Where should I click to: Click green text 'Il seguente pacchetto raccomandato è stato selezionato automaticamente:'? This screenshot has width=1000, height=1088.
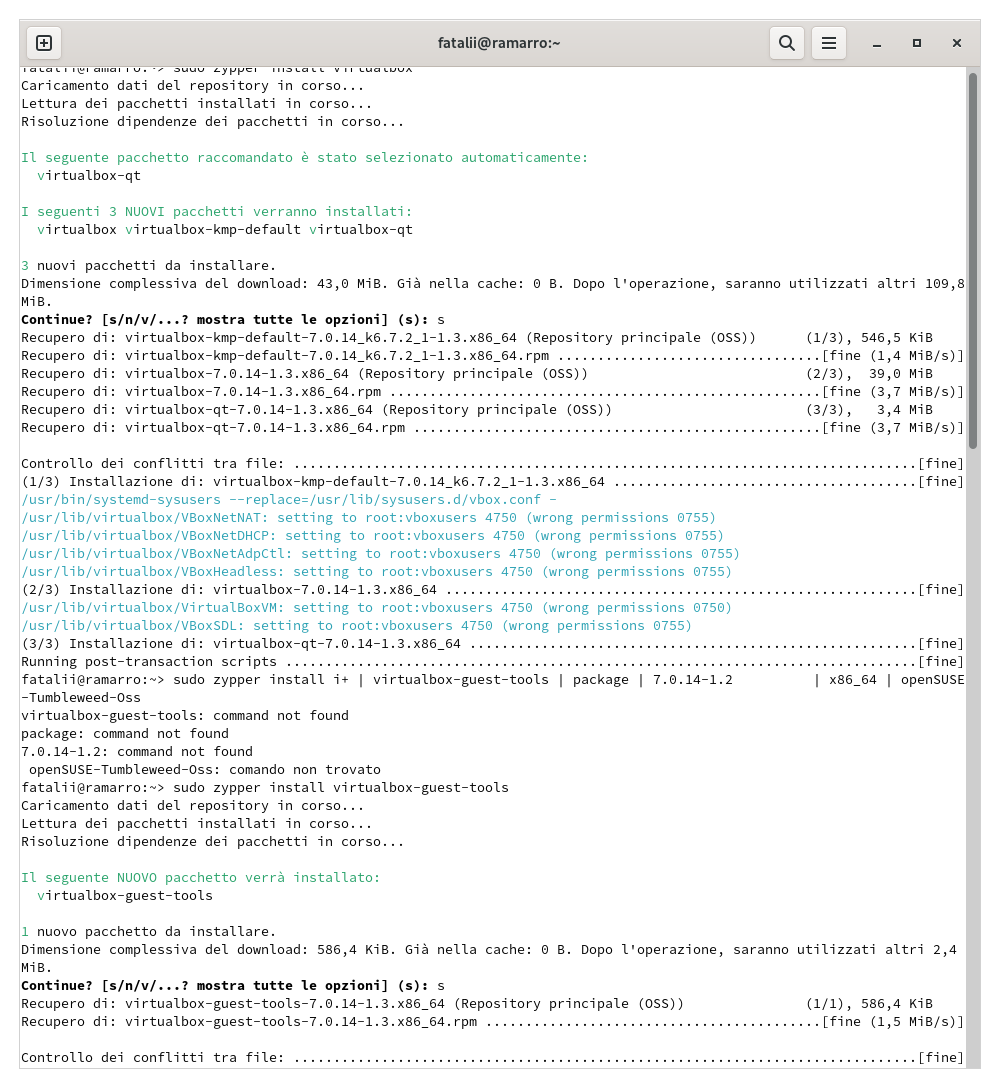click(304, 158)
